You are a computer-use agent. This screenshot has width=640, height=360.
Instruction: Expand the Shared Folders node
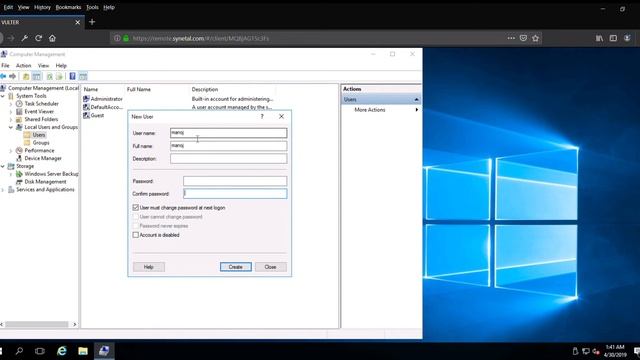[x=11, y=119]
